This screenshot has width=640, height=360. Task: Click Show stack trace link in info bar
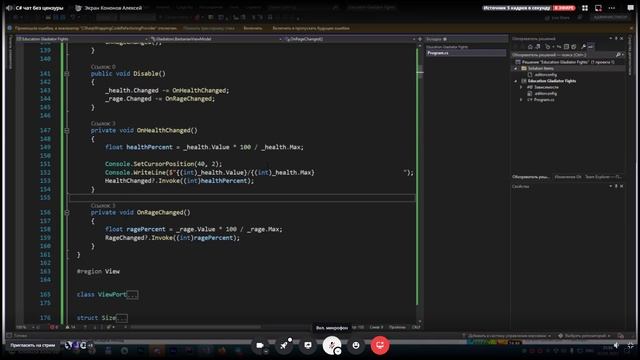coord(209,28)
